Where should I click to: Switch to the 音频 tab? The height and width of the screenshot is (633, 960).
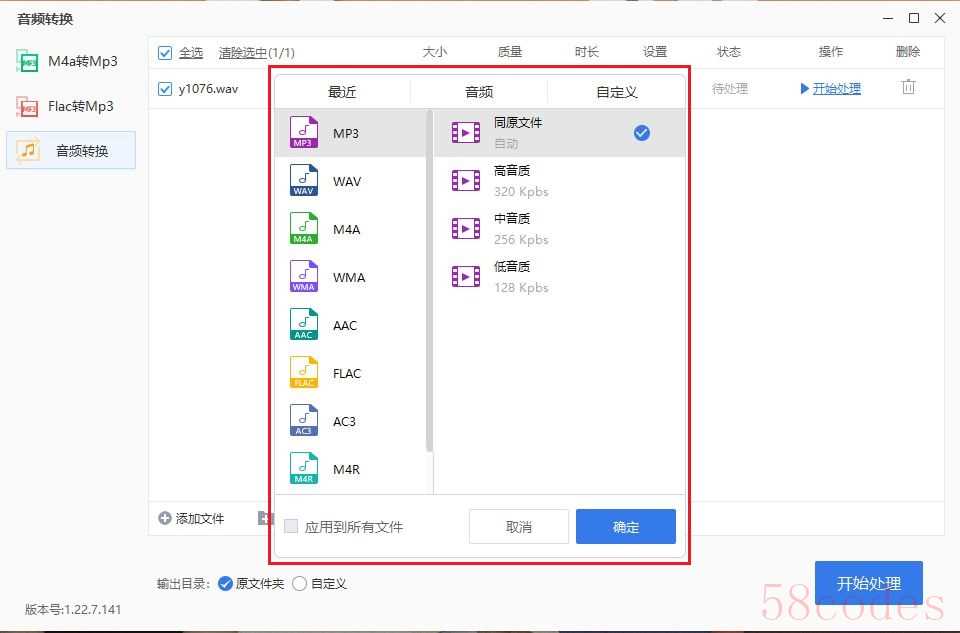[x=479, y=92]
